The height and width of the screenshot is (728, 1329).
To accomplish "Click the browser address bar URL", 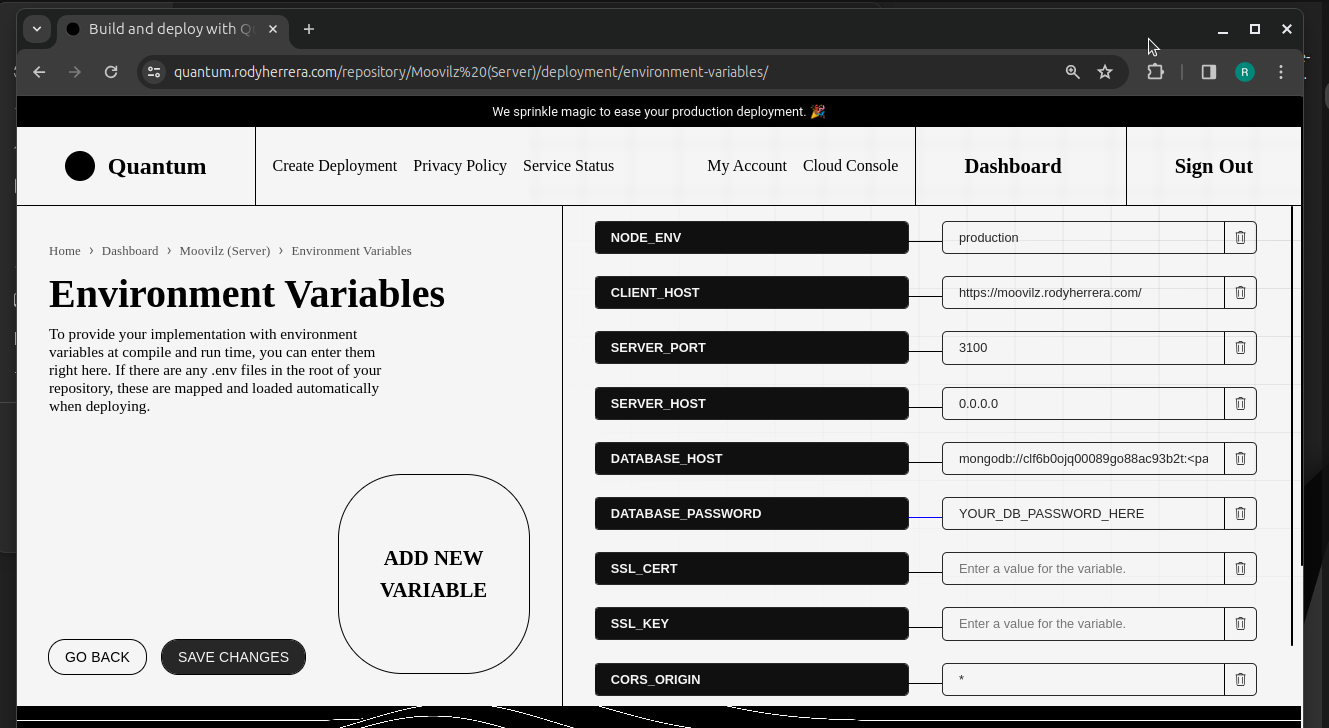I will 471,72.
